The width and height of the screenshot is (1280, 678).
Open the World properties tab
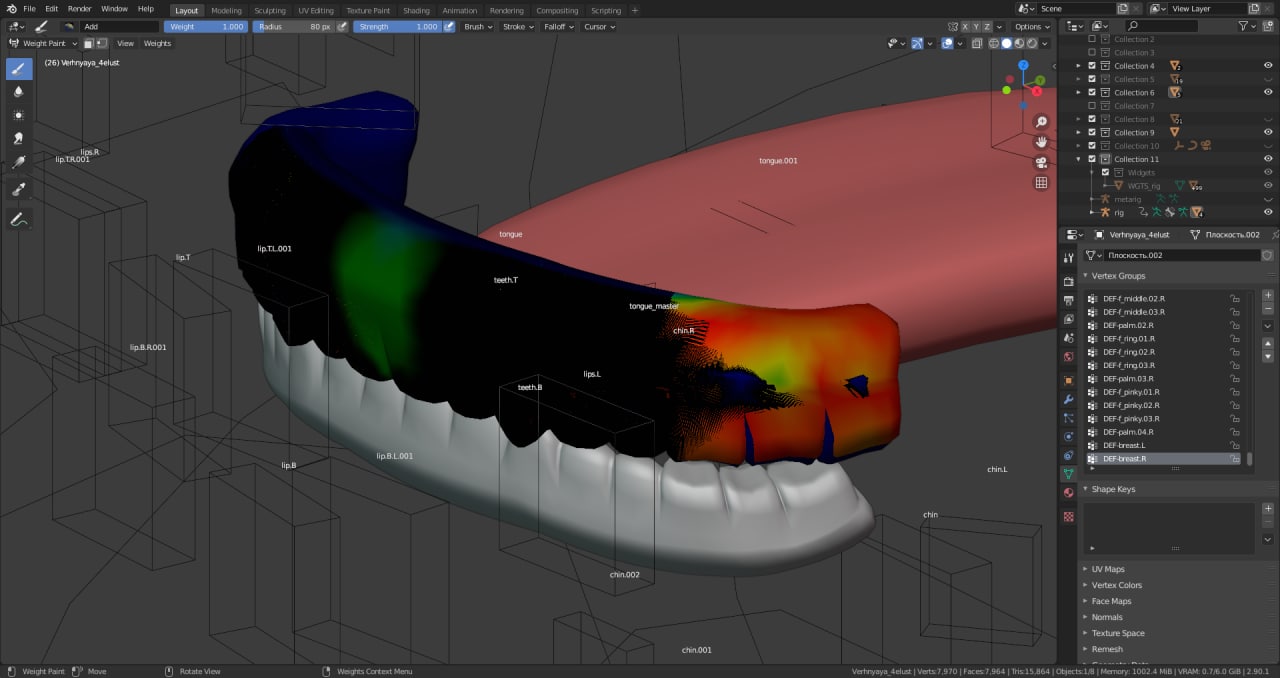[x=1068, y=357]
